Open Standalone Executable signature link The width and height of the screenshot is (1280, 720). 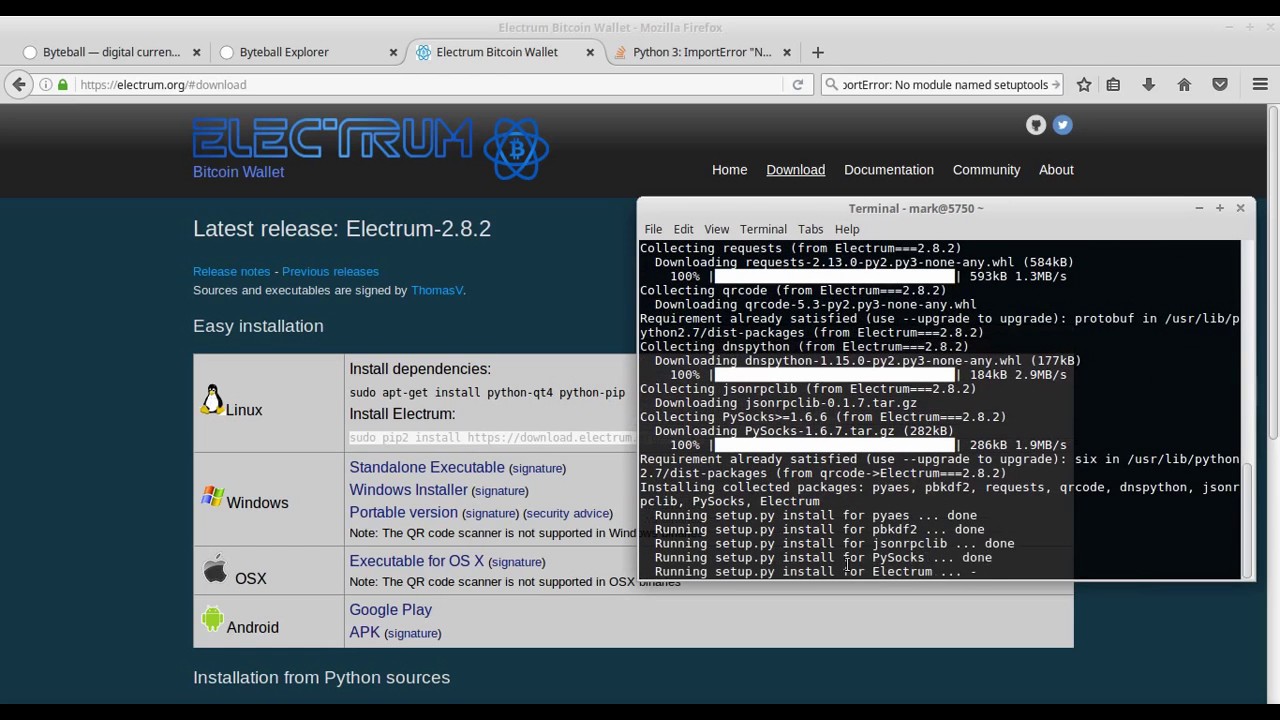[x=537, y=468]
